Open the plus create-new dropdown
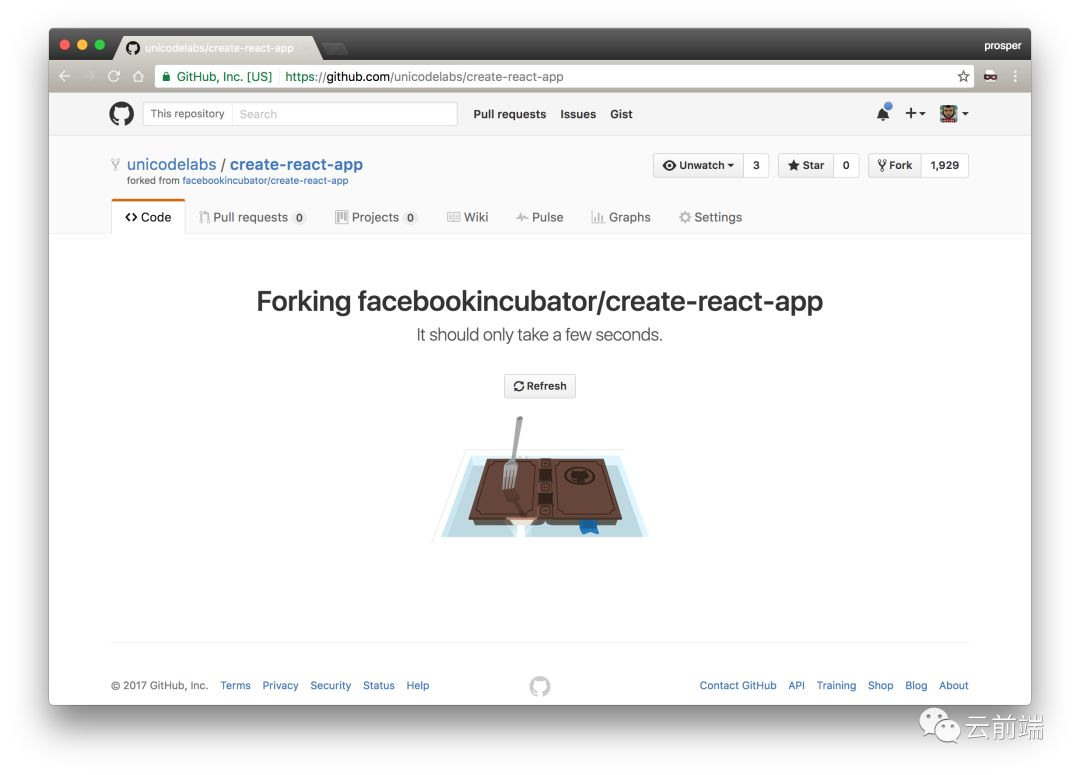 coord(915,113)
